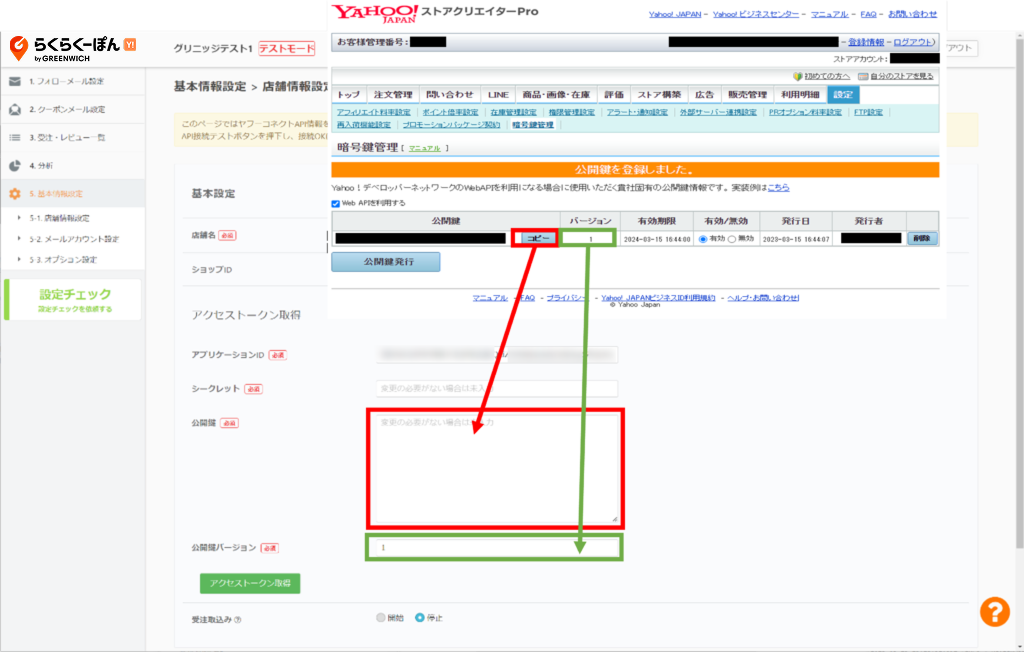The image size is (1024, 652).
Task: Open the 問い合わせ tab
Action: pyautogui.click(x=450, y=95)
